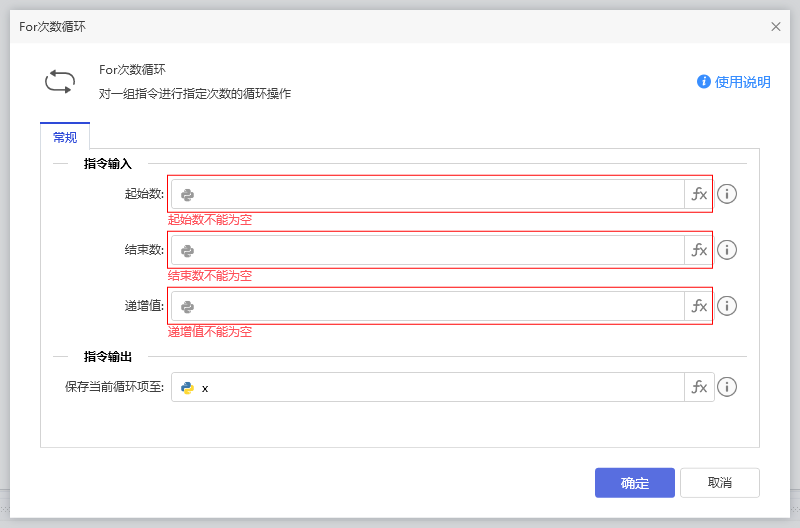The width and height of the screenshot is (800, 528).
Task: Show info tooltip for 保存当前循环项至
Action: [727, 387]
